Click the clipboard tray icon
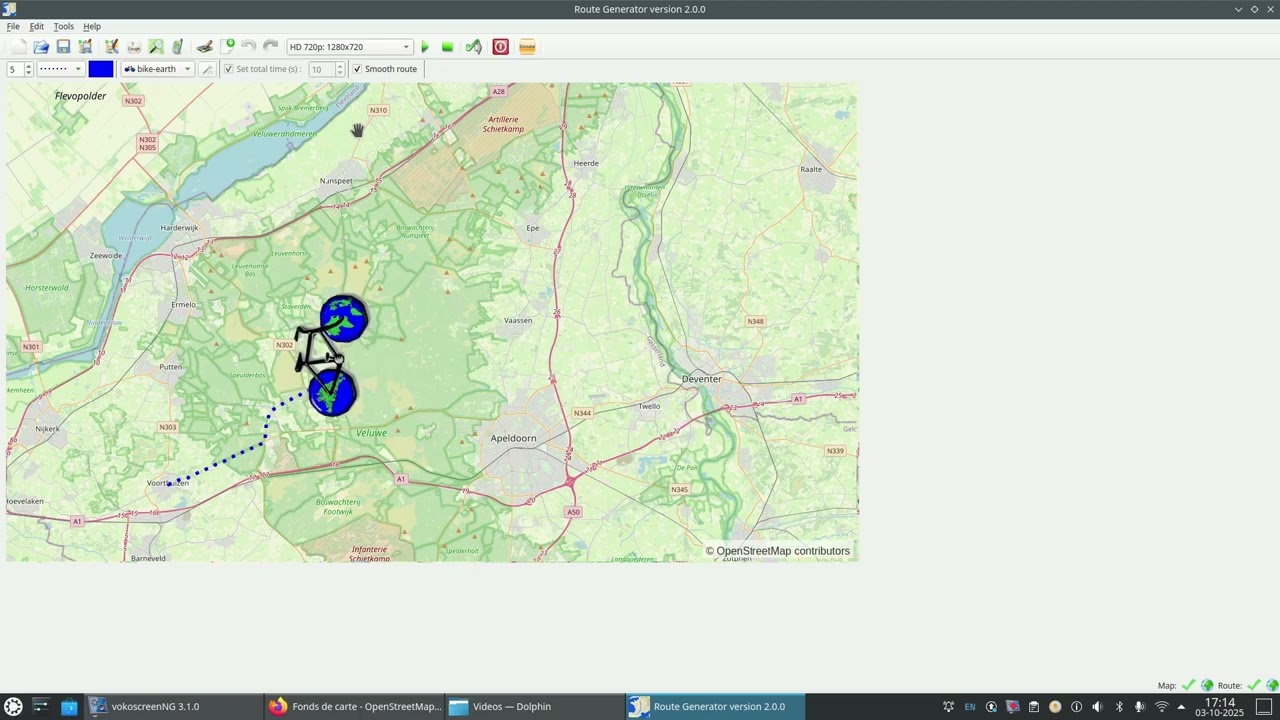1280x720 pixels. pos(1034,707)
